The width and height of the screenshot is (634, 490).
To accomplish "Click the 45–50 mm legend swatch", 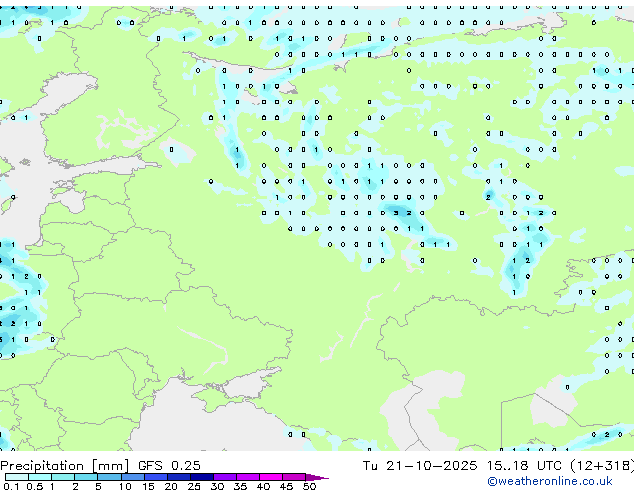I will click(294, 477).
